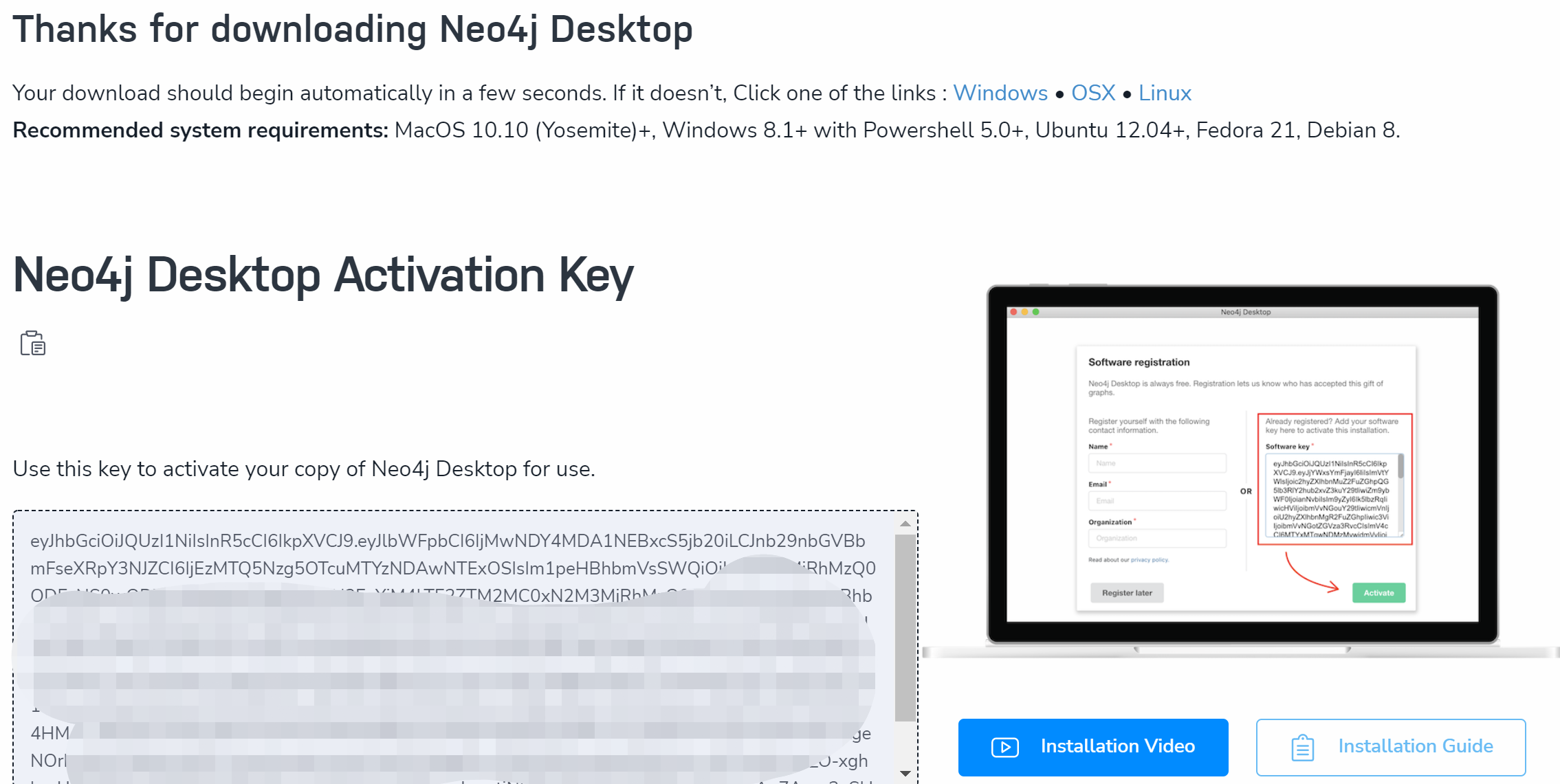Click the red traffic light in the registration preview
1560x784 pixels.
[x=1013, y=311]
